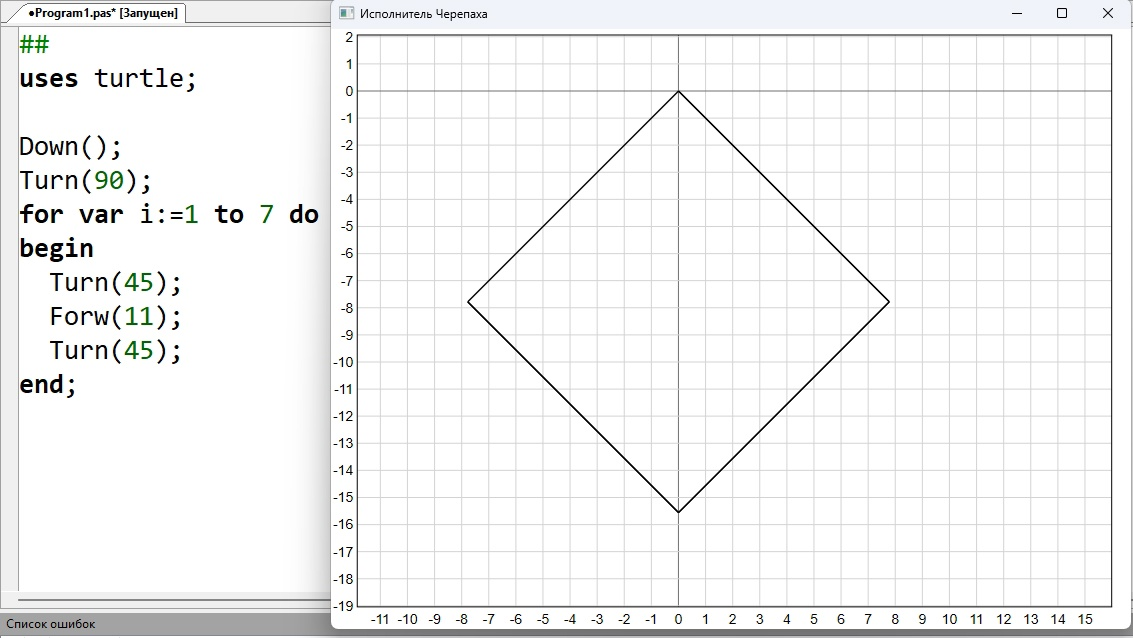
Task: Click y-axis label -16 on the plot
Action: pyautogui.click(x=344, y=525)
